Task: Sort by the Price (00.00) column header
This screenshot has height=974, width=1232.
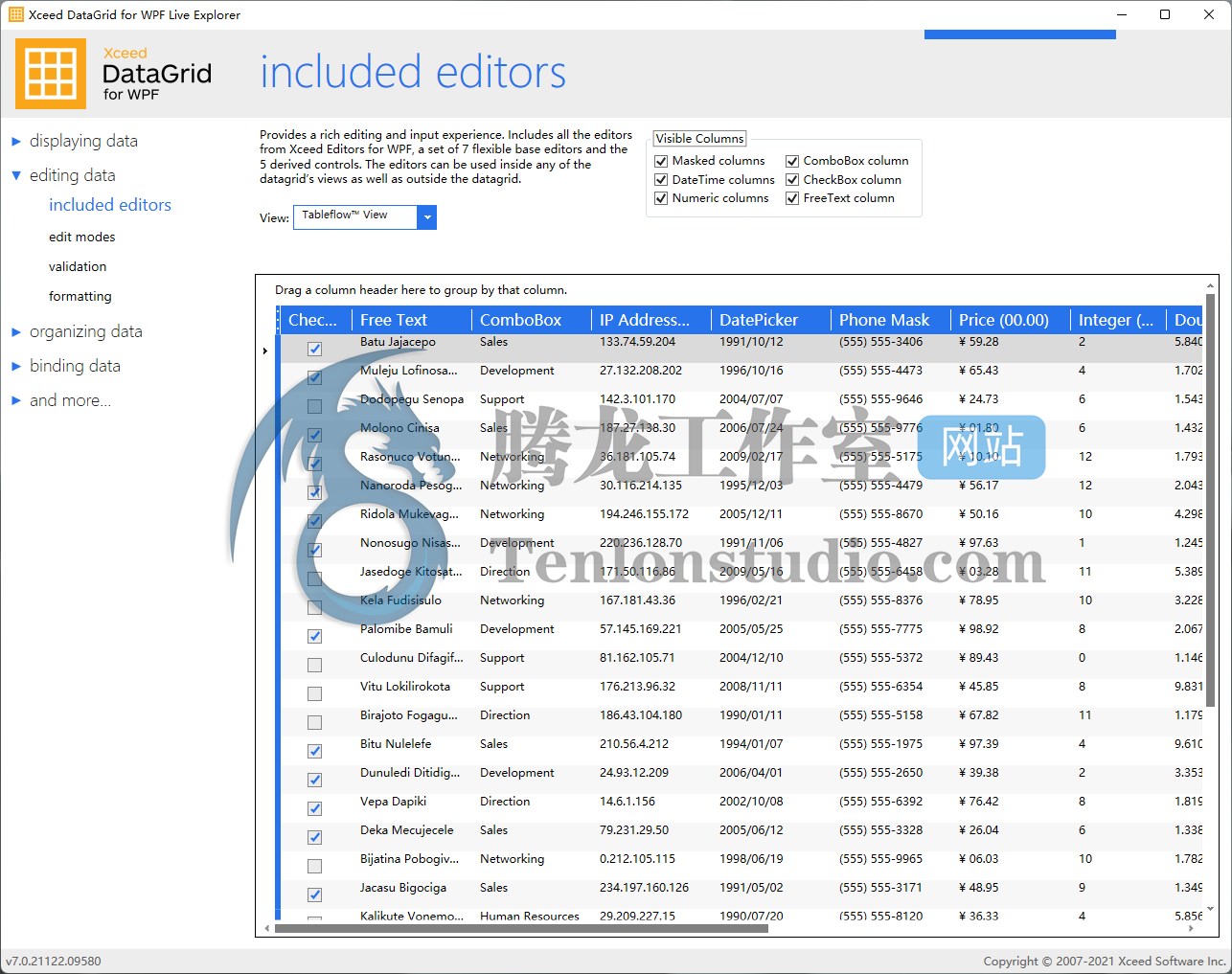Action: point(1011,320)
